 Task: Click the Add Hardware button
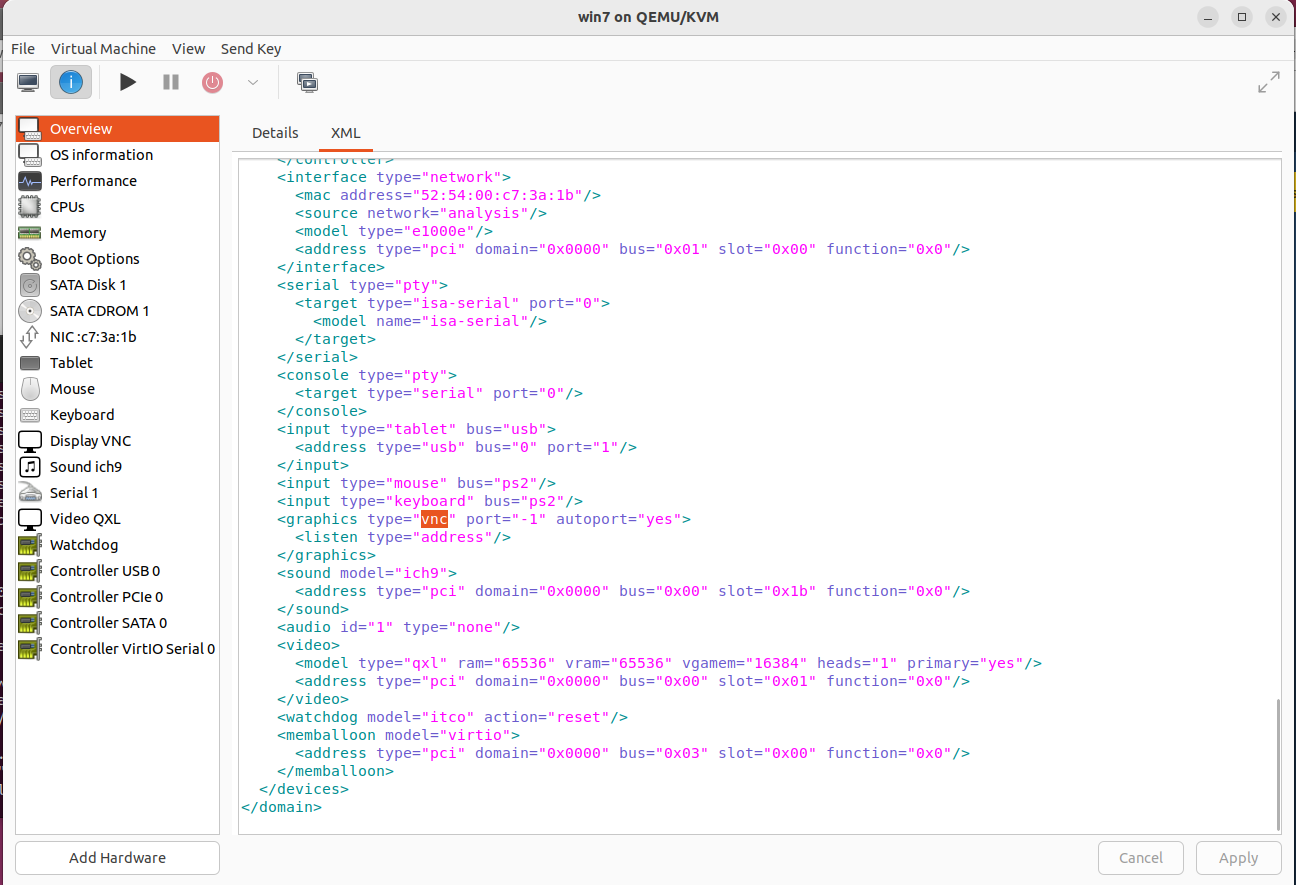point(117,858)
